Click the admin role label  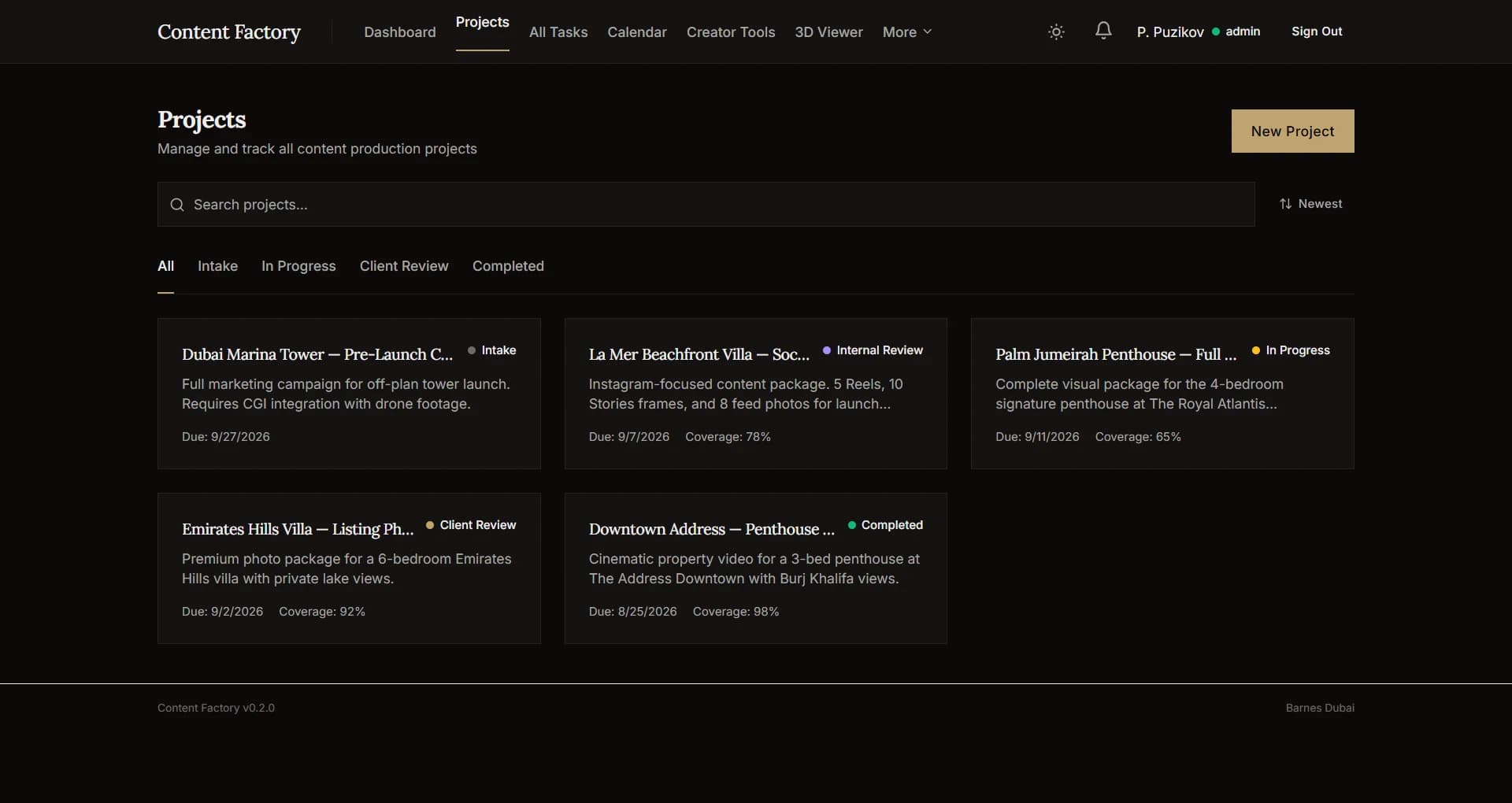pyautogui.click(x=1243, y=31)
